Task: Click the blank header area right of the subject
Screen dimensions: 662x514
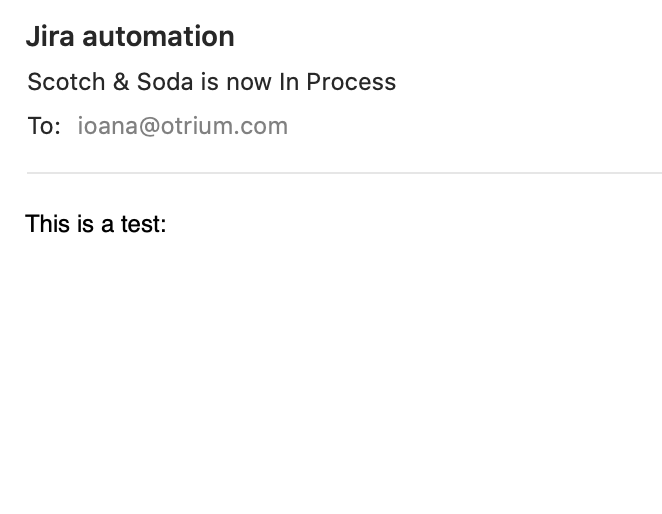Action: [528, 82]
